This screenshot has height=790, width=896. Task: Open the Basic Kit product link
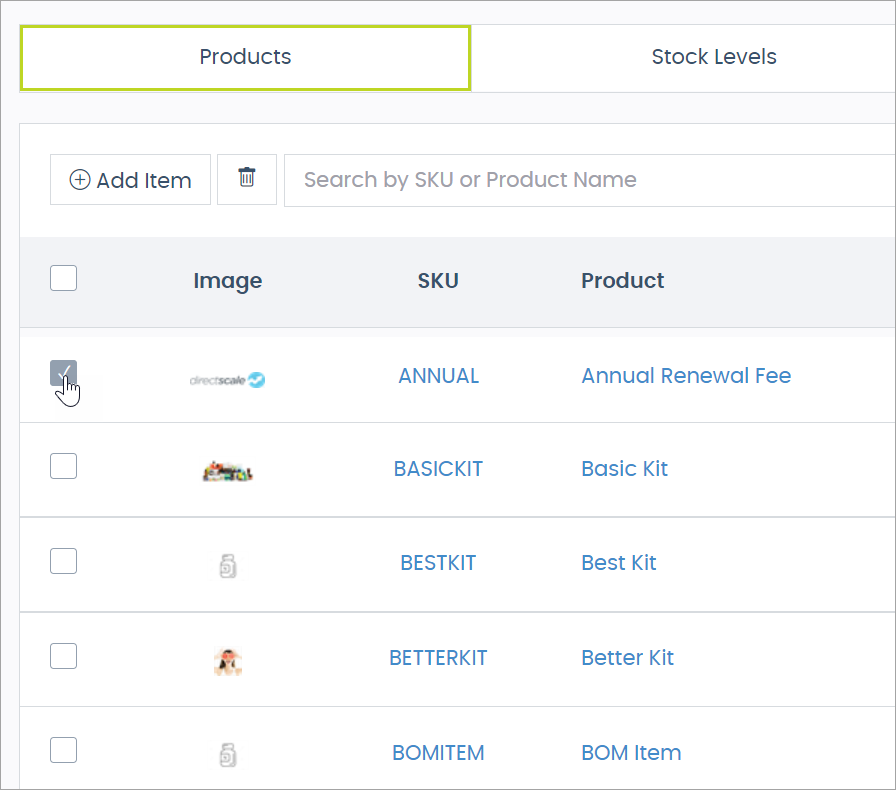click(x=624, y=469)
